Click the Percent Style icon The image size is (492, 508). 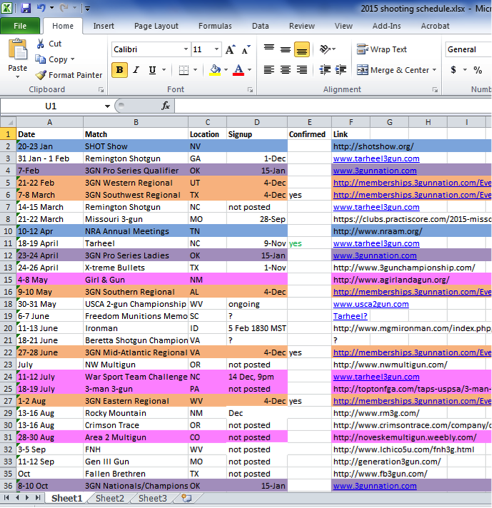point(478,70)
